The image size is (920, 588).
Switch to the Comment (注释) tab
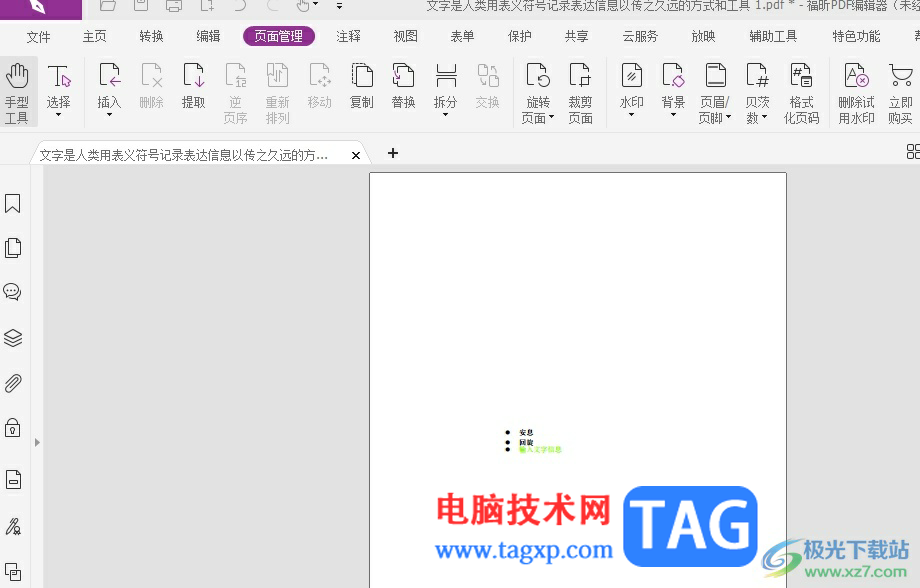349,36
